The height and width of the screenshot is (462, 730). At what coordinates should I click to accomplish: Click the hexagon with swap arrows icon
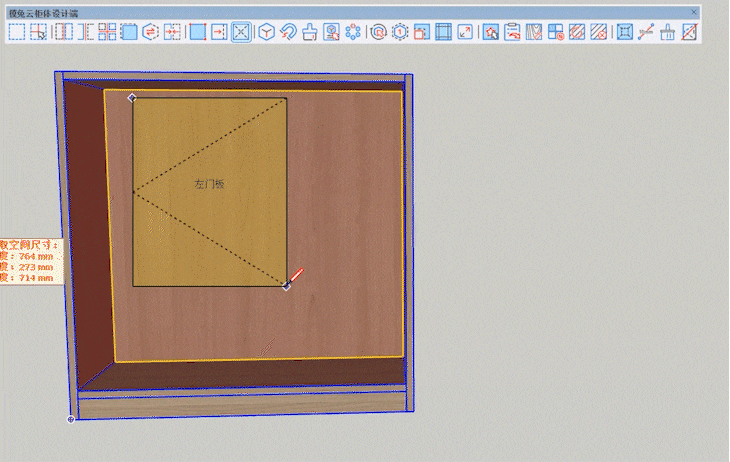pyautogui.click(x=150, y=32)
